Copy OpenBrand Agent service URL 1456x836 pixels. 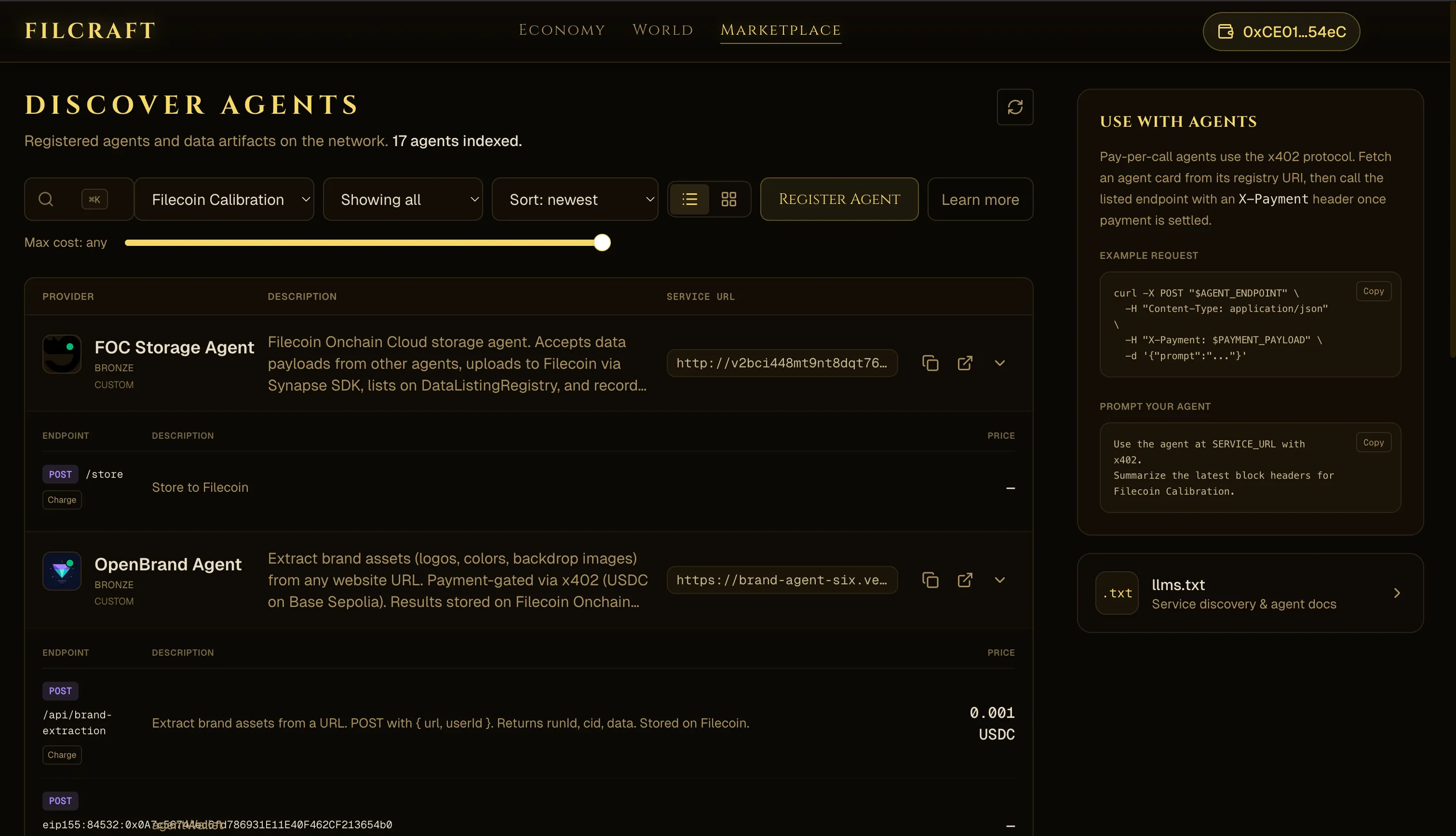point(930,580)
